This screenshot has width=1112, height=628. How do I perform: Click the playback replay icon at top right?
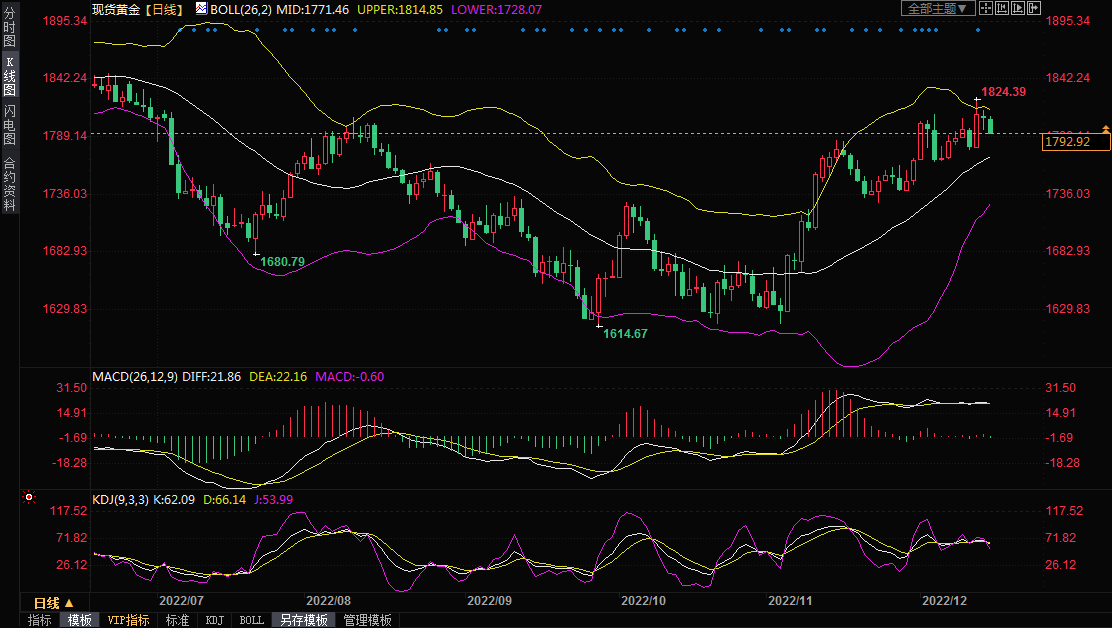coord(1017,8)
